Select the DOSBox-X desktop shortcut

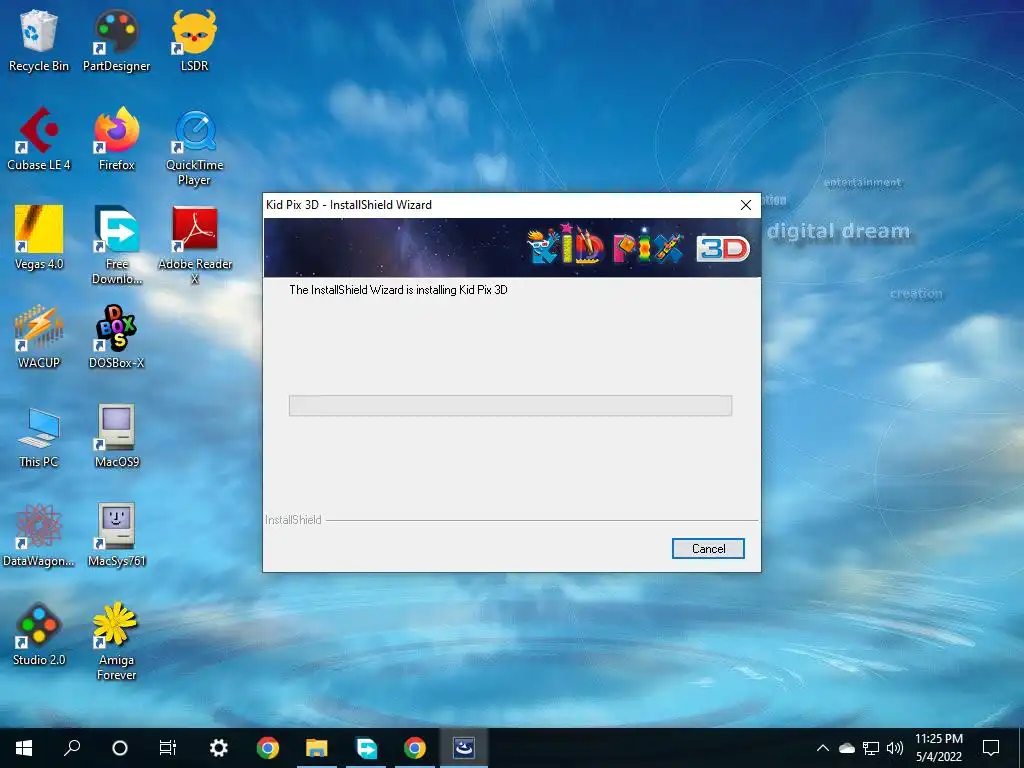click(116, 337)
